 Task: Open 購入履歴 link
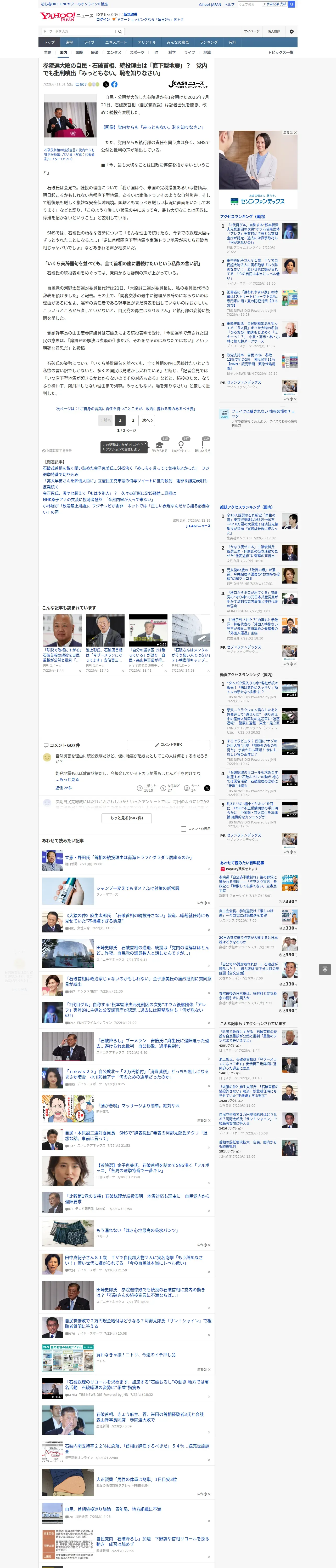(274, 31)
